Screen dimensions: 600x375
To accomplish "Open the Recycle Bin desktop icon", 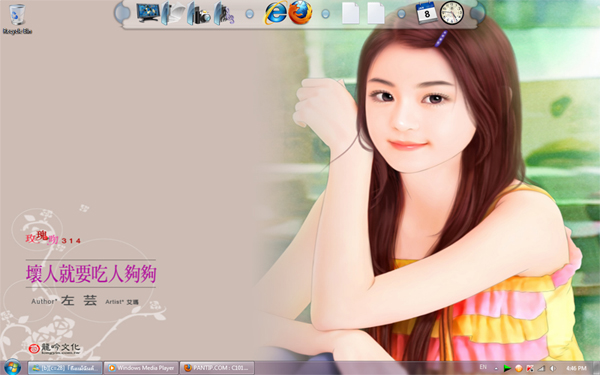I will point(17,19).
